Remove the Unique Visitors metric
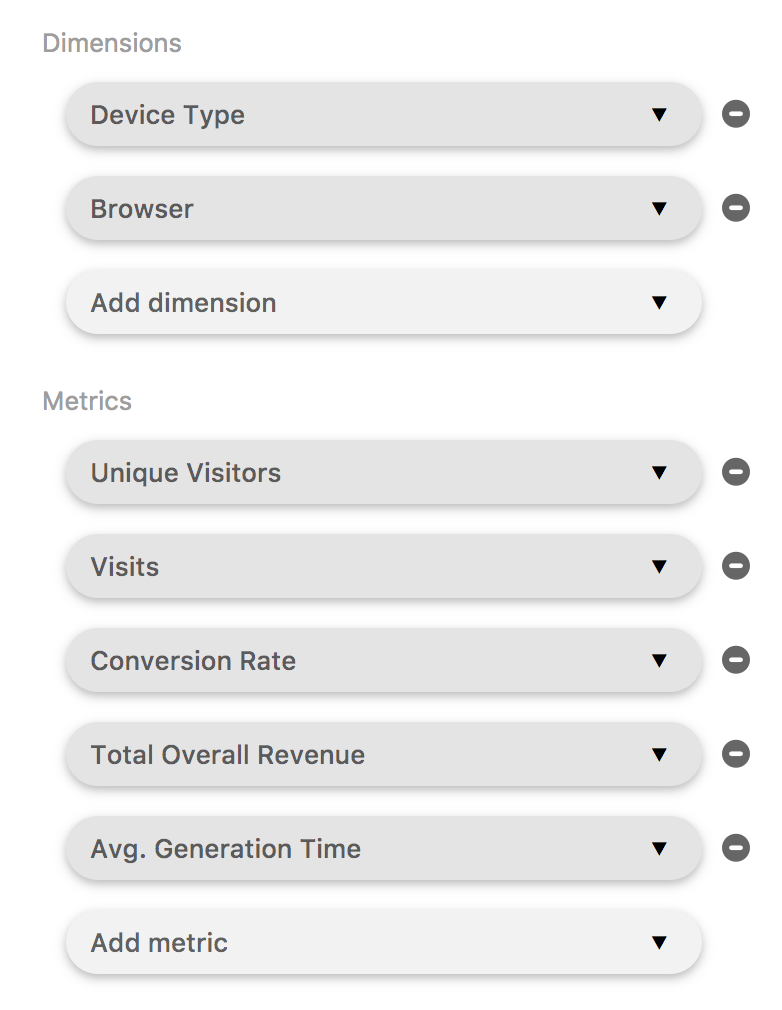 (x=735, y=471)
